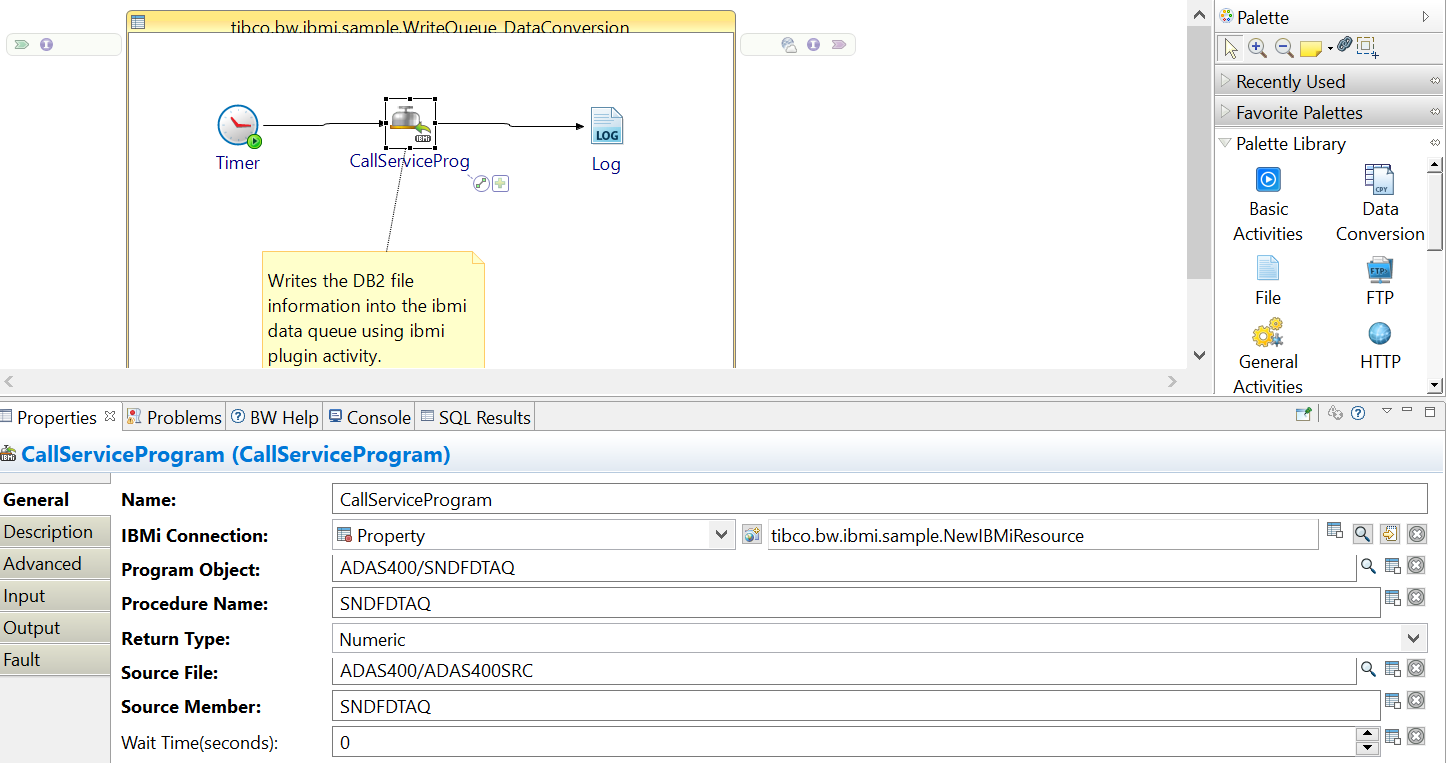This screenshot has width=1446, height=763.
Task: Choose the marquee selection tool in Palette
Action: point(1367,47)
